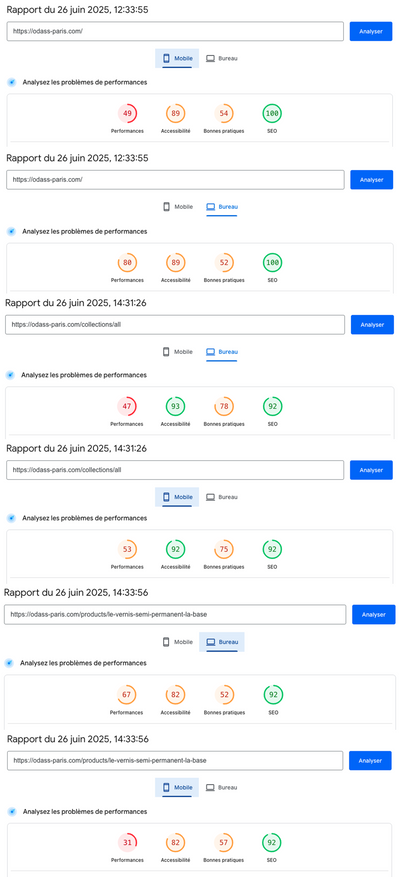Open the Accessibilité gauge showing 93

(x=176, y=407)
